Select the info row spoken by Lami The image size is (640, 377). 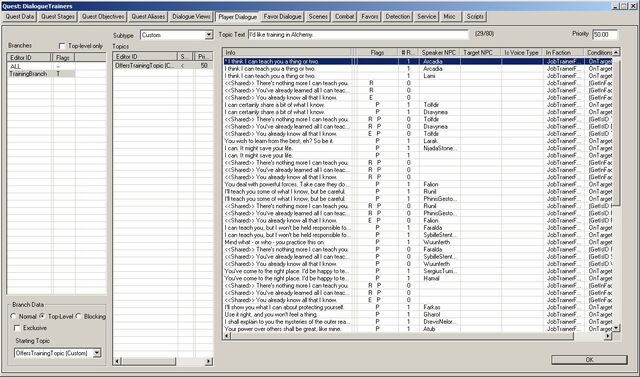point(418,76)
